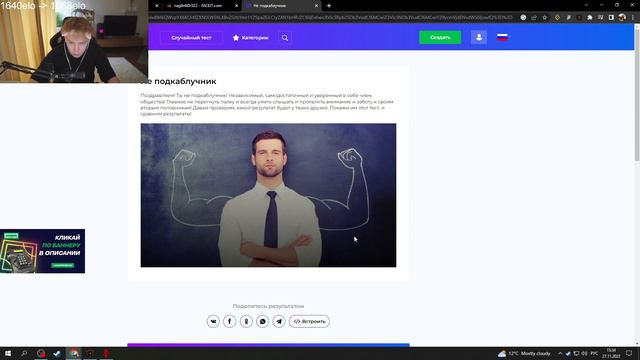
Task: Open Windows taskbar search
Action: (24, 353)
